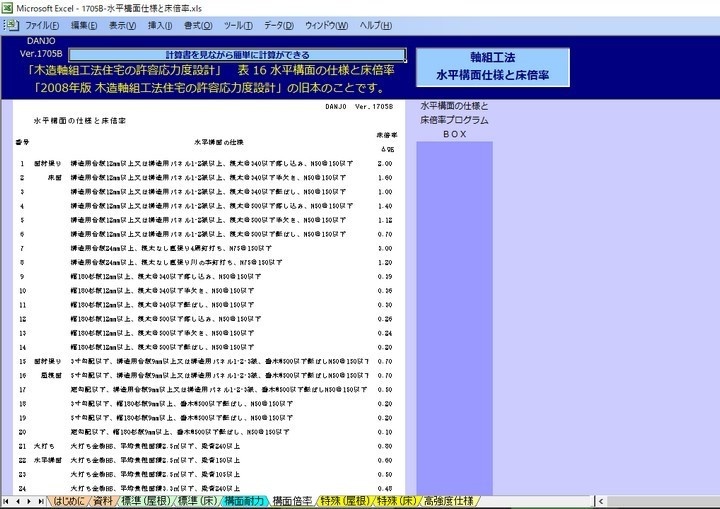Go to the previous sheet tab arrow

pos(17,501)
